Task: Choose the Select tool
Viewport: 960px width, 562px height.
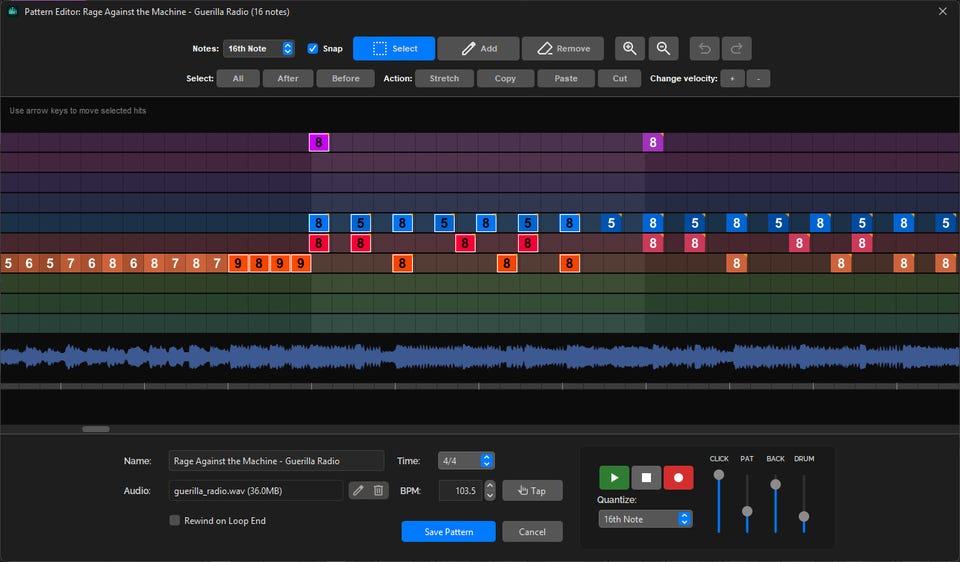Action: pyautogui.click(x=394, y=48)
